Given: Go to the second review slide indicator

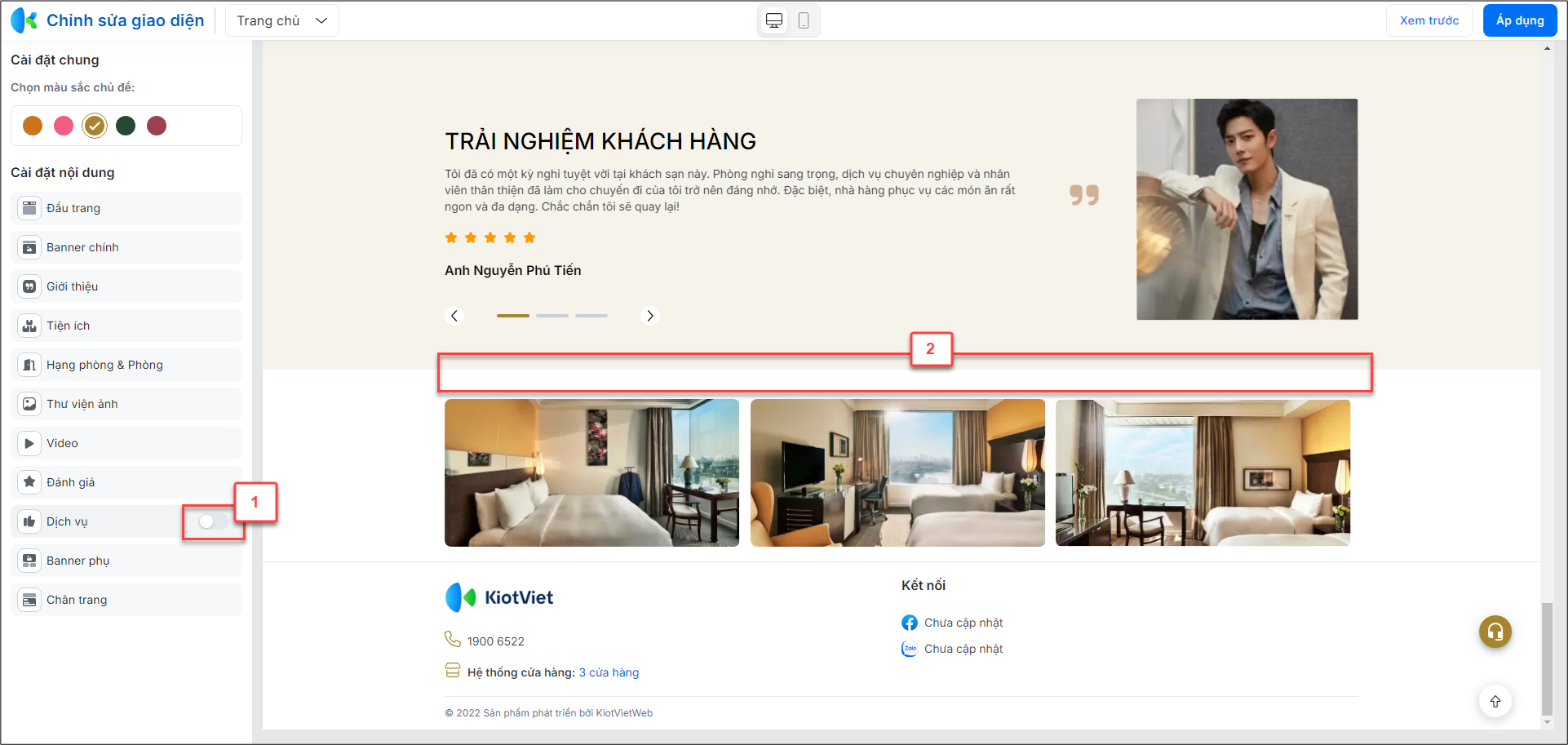Looking at the screenshot, I should pyautogui.click(x=552, y=316).
